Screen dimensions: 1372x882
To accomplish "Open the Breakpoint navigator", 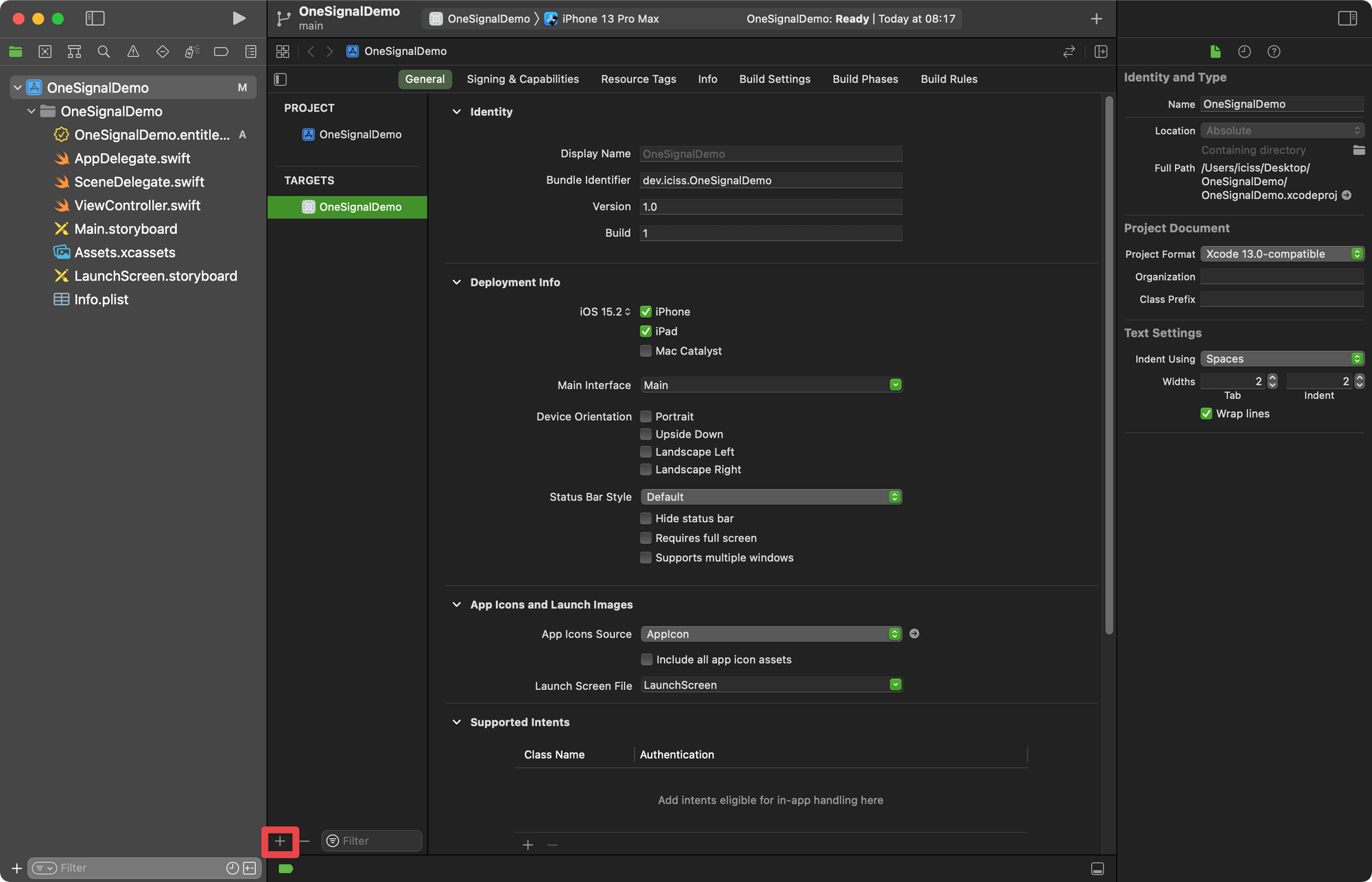I will point(221,51).
